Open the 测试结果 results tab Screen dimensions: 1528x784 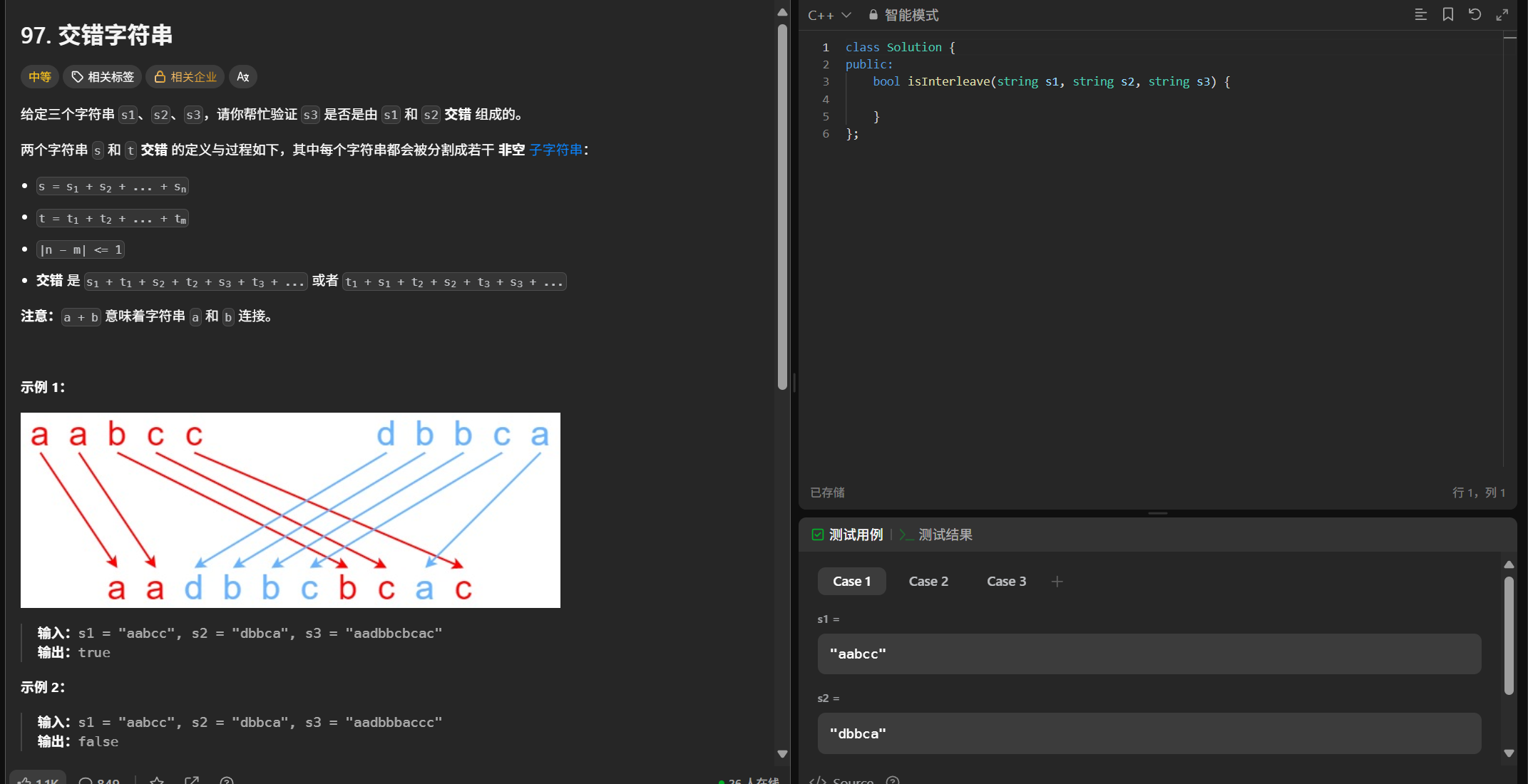(936, 535)
